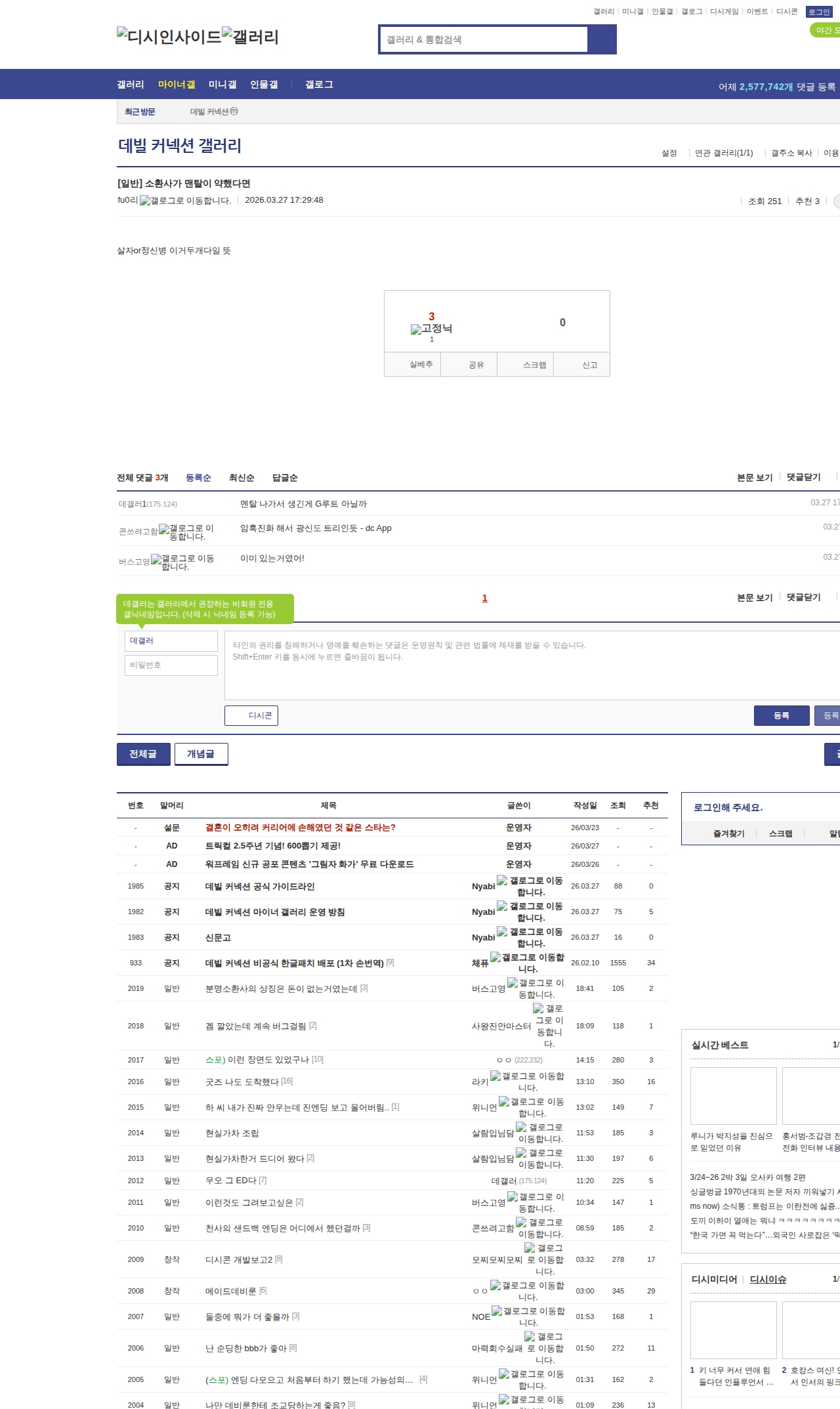Viewport: 840px width, 1409px height.
Task: Collapse comments with upper 댓글닫기
Action: pyautogui.click(x=803, y=477)
